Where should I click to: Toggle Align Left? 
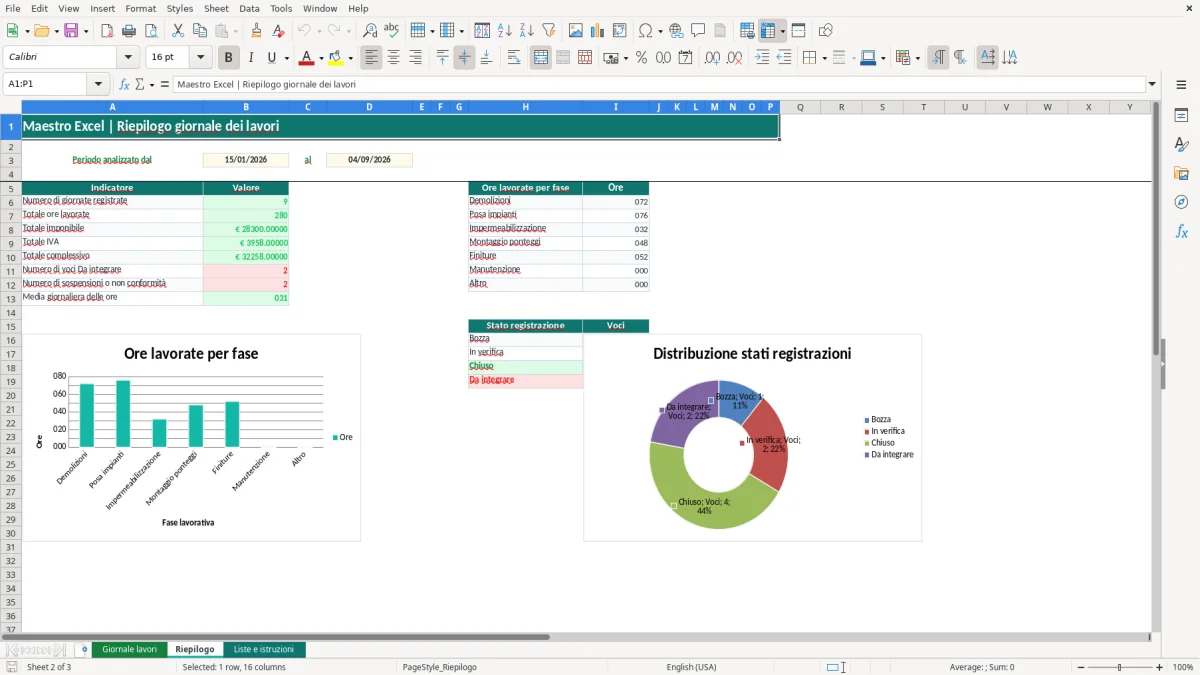(x=371, y=58)
